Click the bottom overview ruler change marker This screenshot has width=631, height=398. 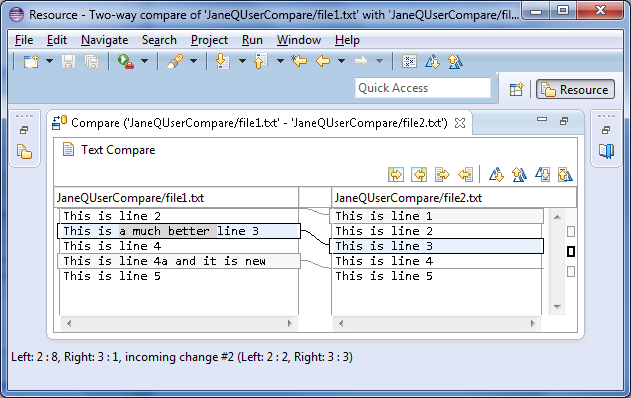click(x=571, y=272)
